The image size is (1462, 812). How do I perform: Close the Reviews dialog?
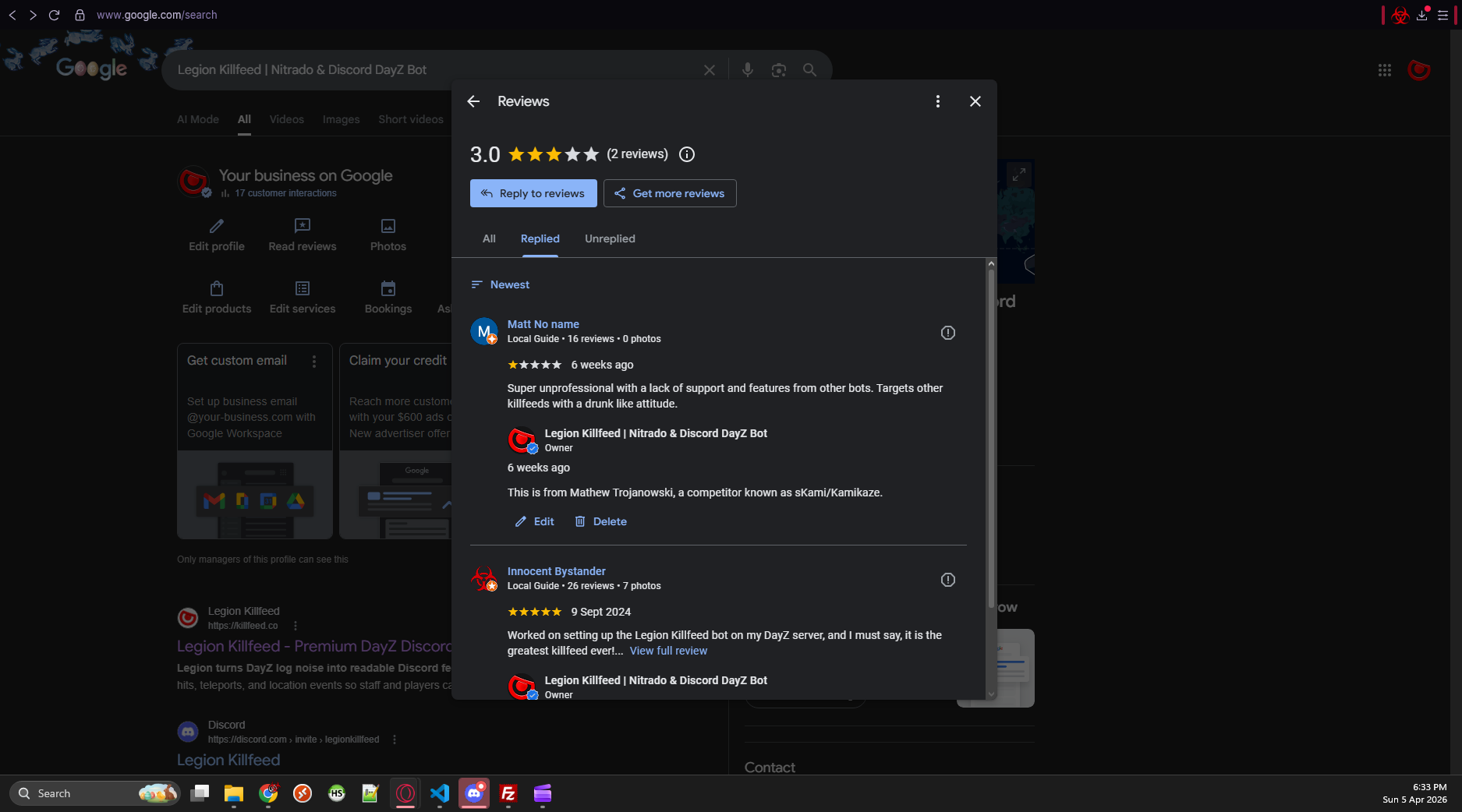pos(975,101)
